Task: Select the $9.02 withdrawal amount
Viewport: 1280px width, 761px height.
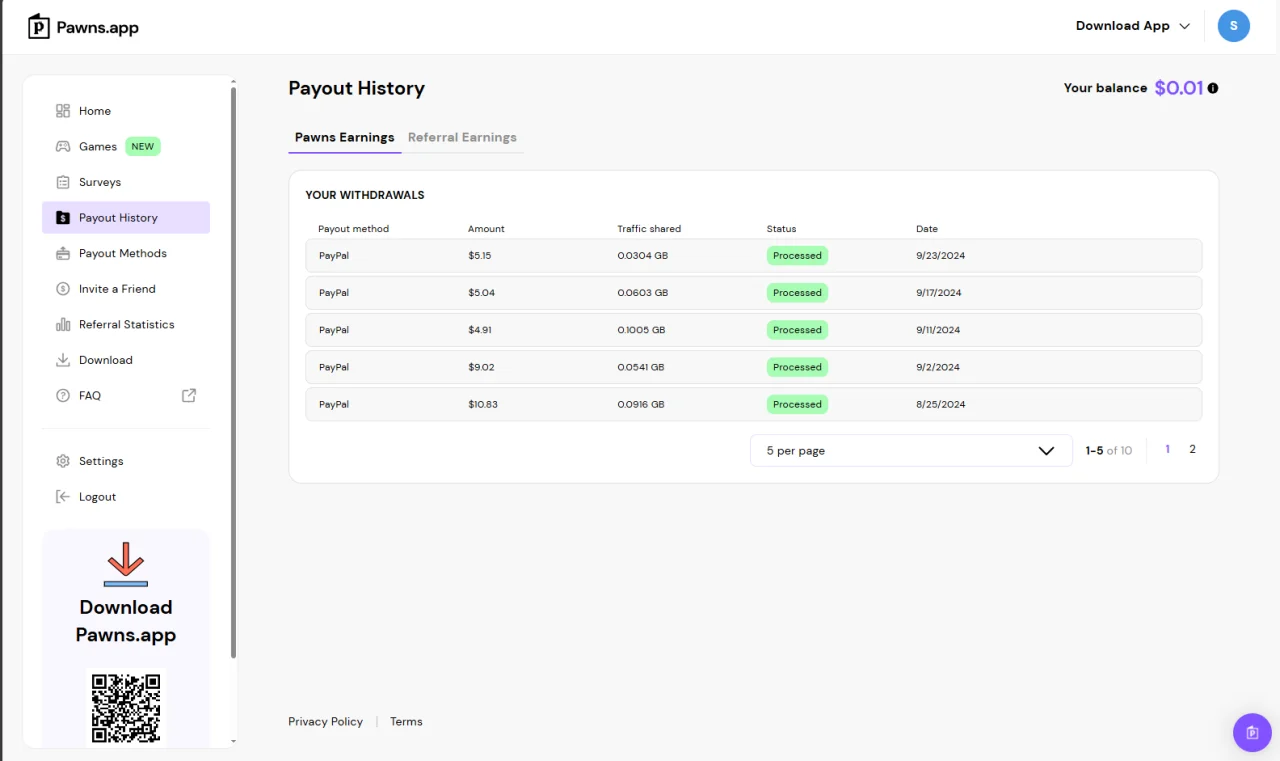Action: [481, 367]
